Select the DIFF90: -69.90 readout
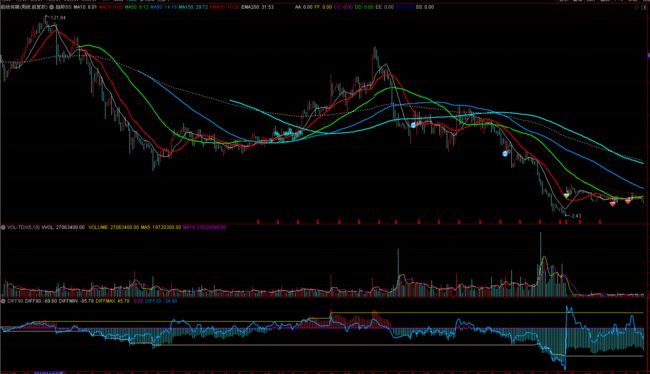The width and height of the screenshot is (650, 374). [41, 301]
